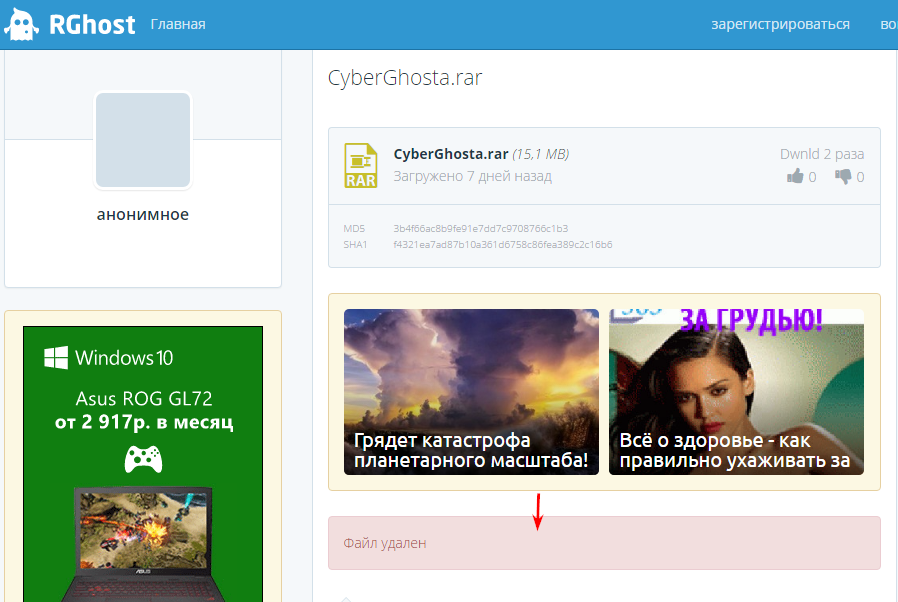Open the Всё о здоровье ad thumbnail

click(x=736, y=391)
